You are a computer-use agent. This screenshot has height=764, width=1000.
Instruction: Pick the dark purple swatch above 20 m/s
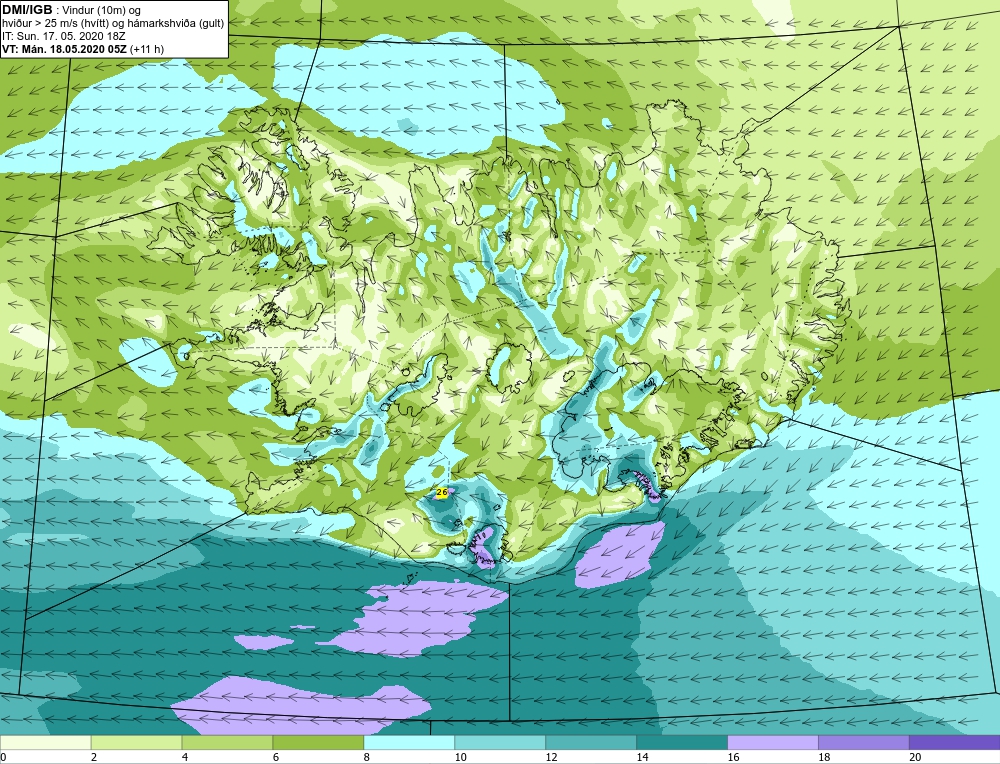click(x=955, y=743)
